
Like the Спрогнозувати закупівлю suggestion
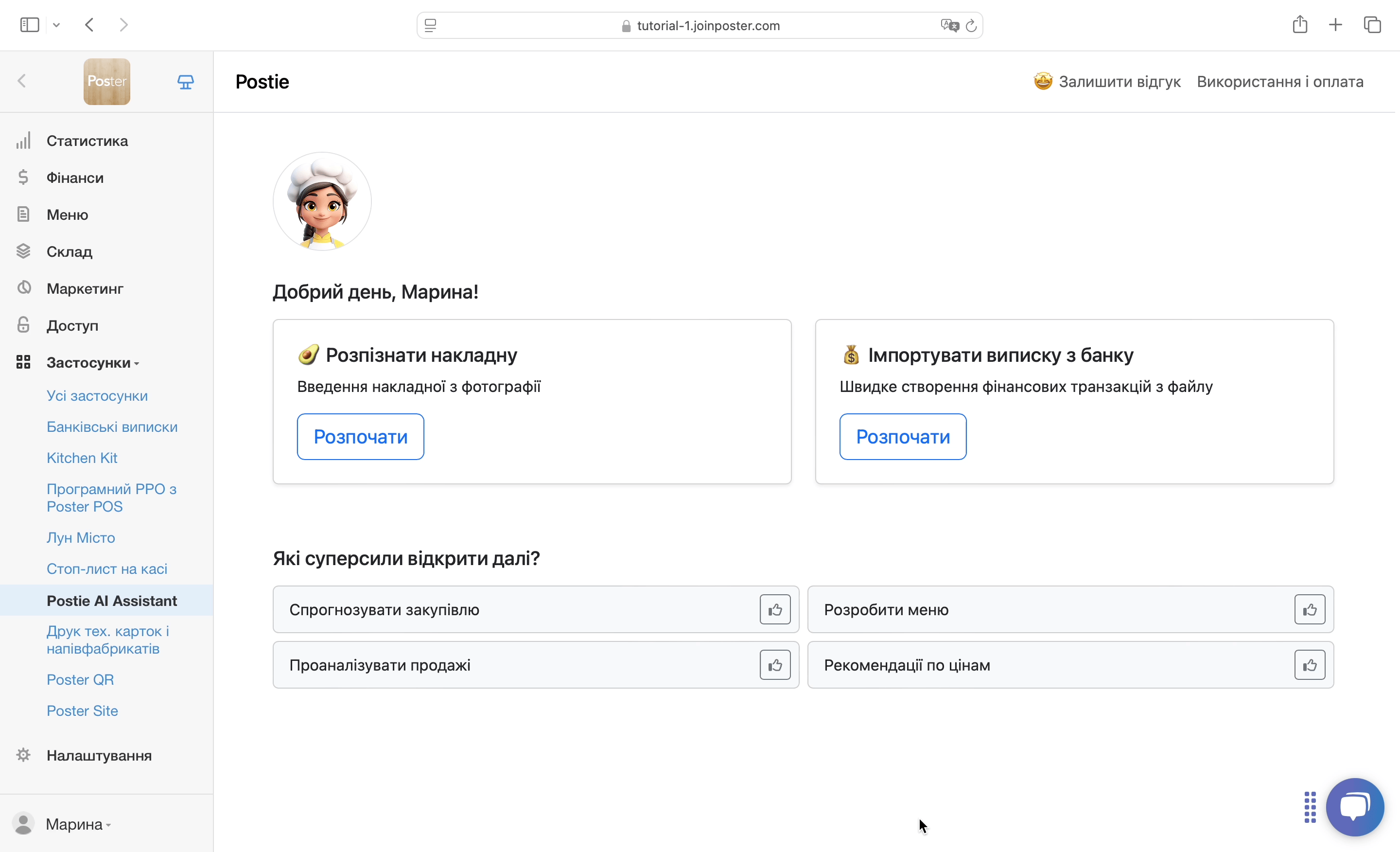point(775,610)
